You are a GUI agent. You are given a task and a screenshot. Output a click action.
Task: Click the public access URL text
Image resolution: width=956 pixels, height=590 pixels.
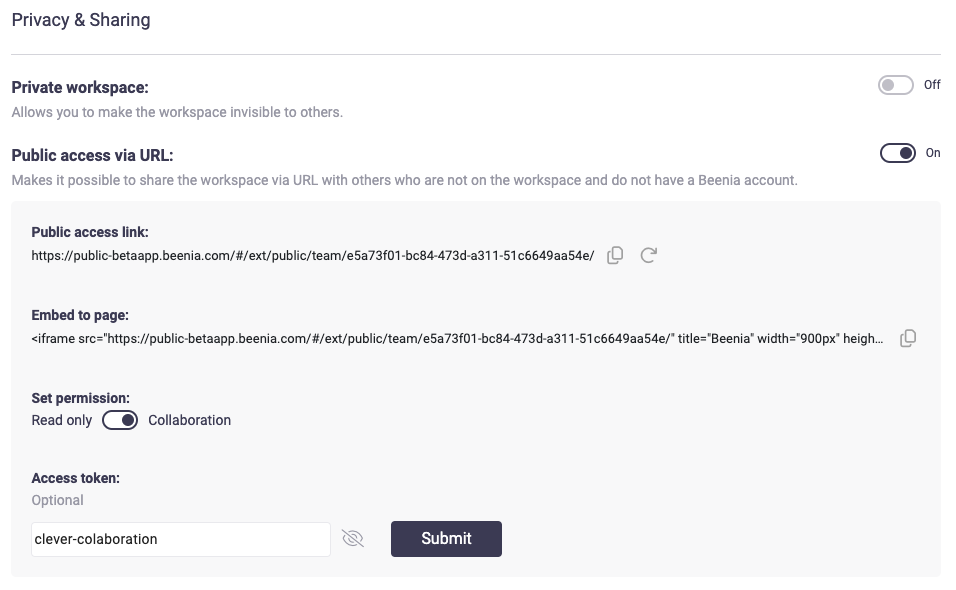[312, 256]
